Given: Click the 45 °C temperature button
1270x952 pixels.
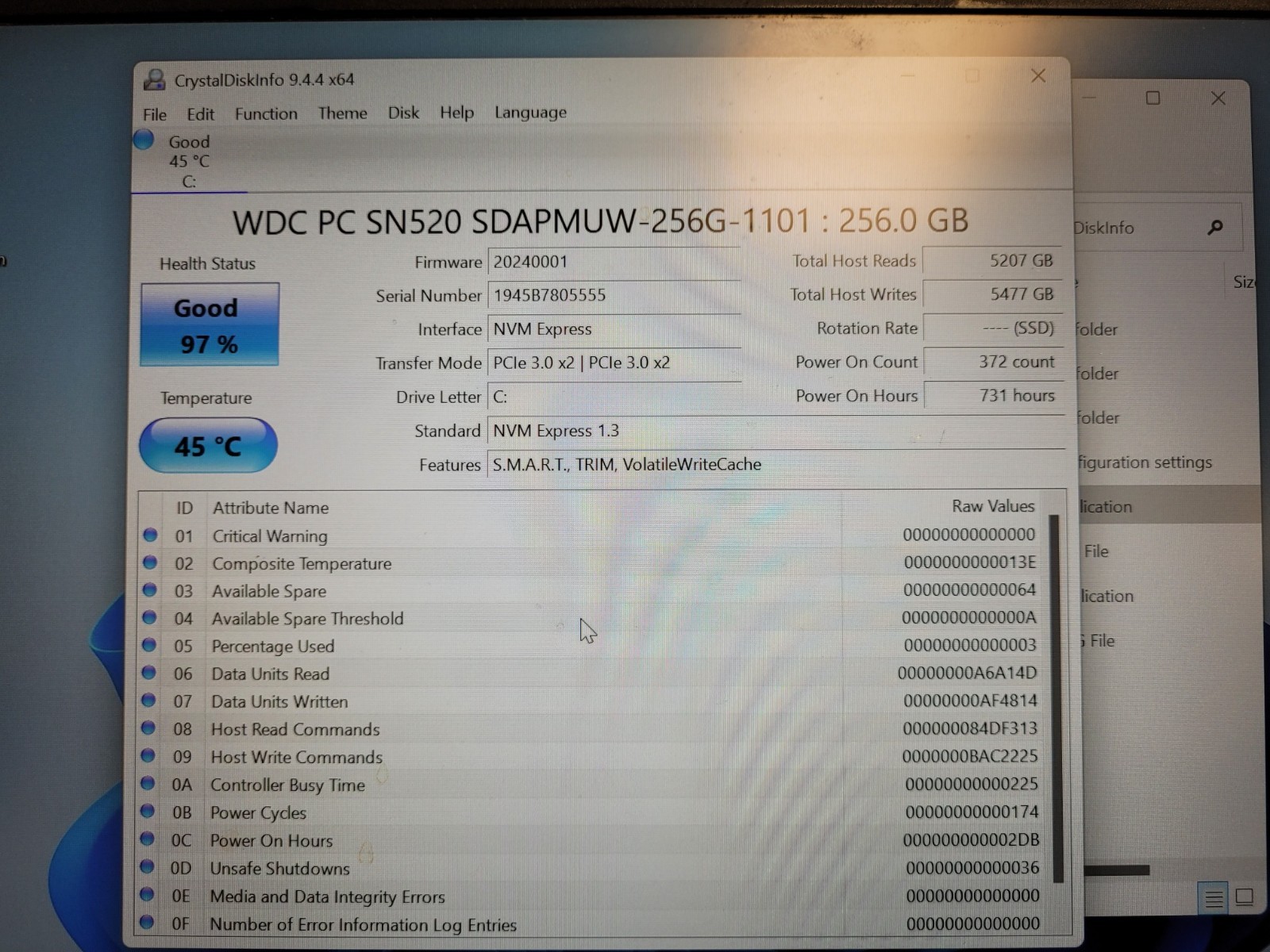Looking at the screenshot, I should pos(208,446).
